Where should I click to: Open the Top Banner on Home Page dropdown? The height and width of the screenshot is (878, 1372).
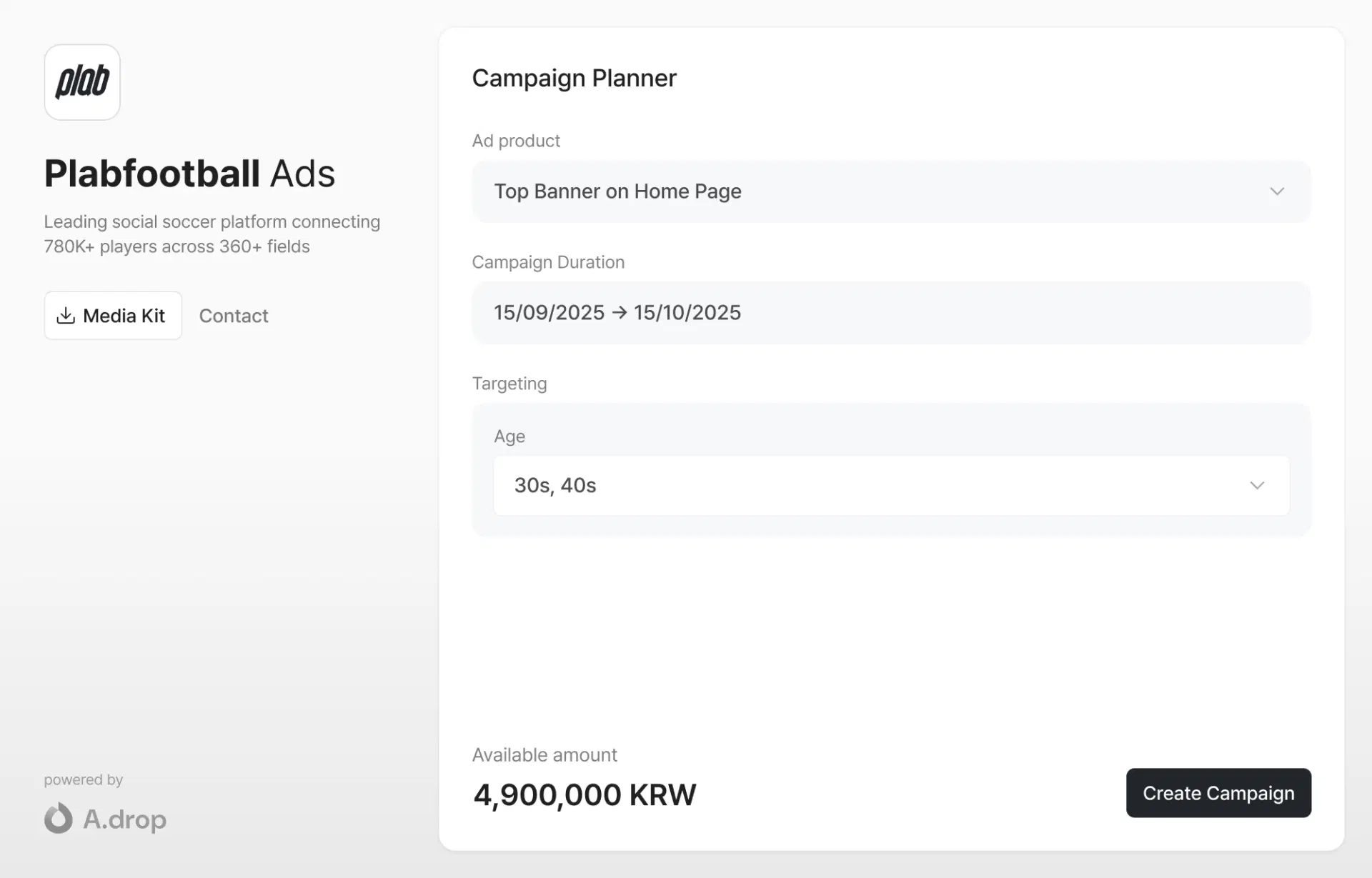pyautogui.click(x=891, y=191)
